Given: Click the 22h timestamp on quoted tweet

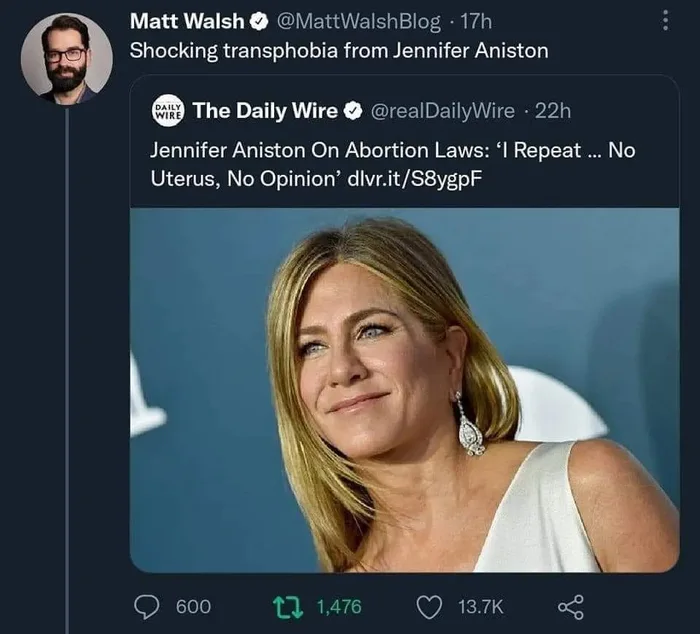Looking at the screenshot, I should coord(552,111).
